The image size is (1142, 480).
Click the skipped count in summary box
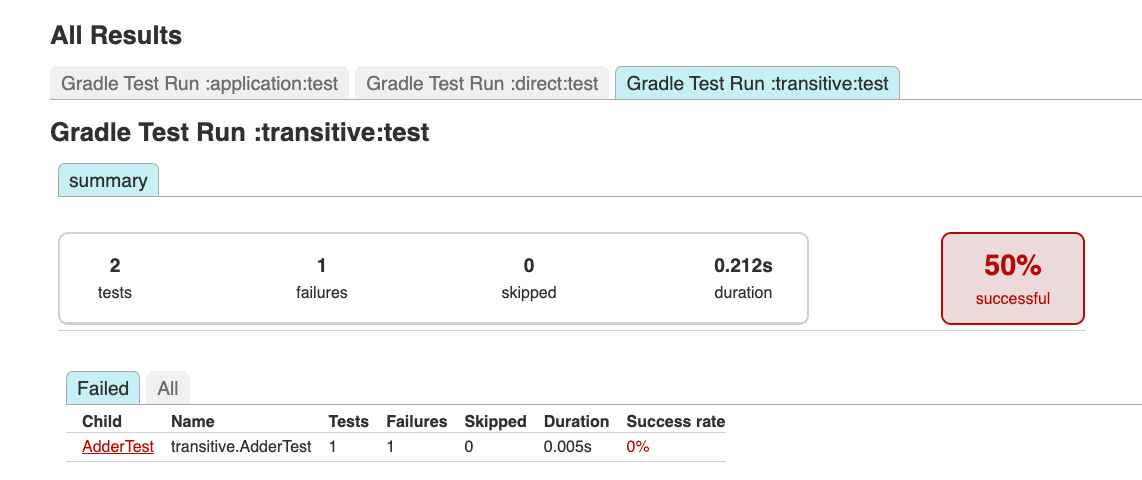pyautogui.click(x=528, y=266)
